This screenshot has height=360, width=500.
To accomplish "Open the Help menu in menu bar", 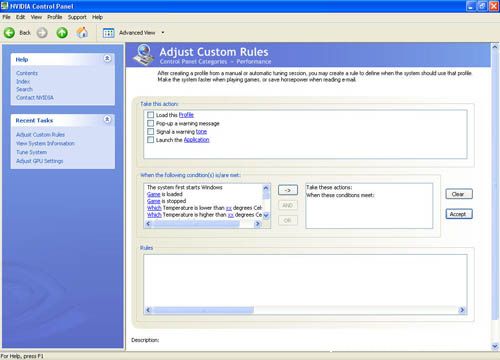I will (97, 17).
